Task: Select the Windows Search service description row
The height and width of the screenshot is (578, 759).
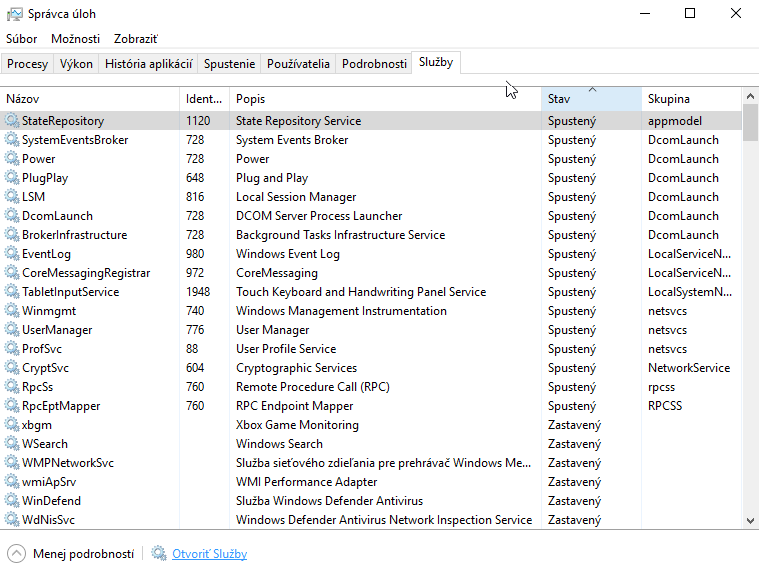Action: pyautogui.click(x=280, y=444)
